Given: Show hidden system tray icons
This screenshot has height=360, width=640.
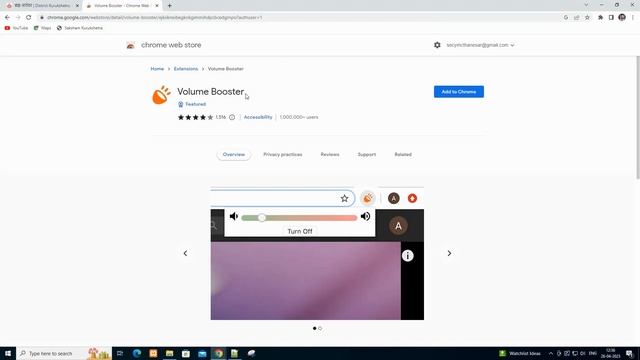Looking at the screenshot, I should click(551, 353).
